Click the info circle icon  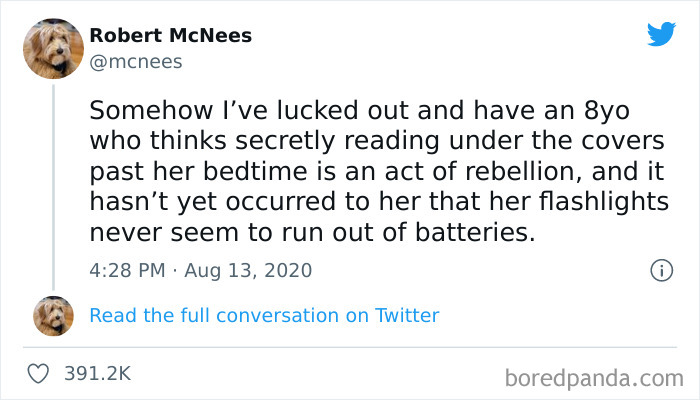click(x=660, y=270)
